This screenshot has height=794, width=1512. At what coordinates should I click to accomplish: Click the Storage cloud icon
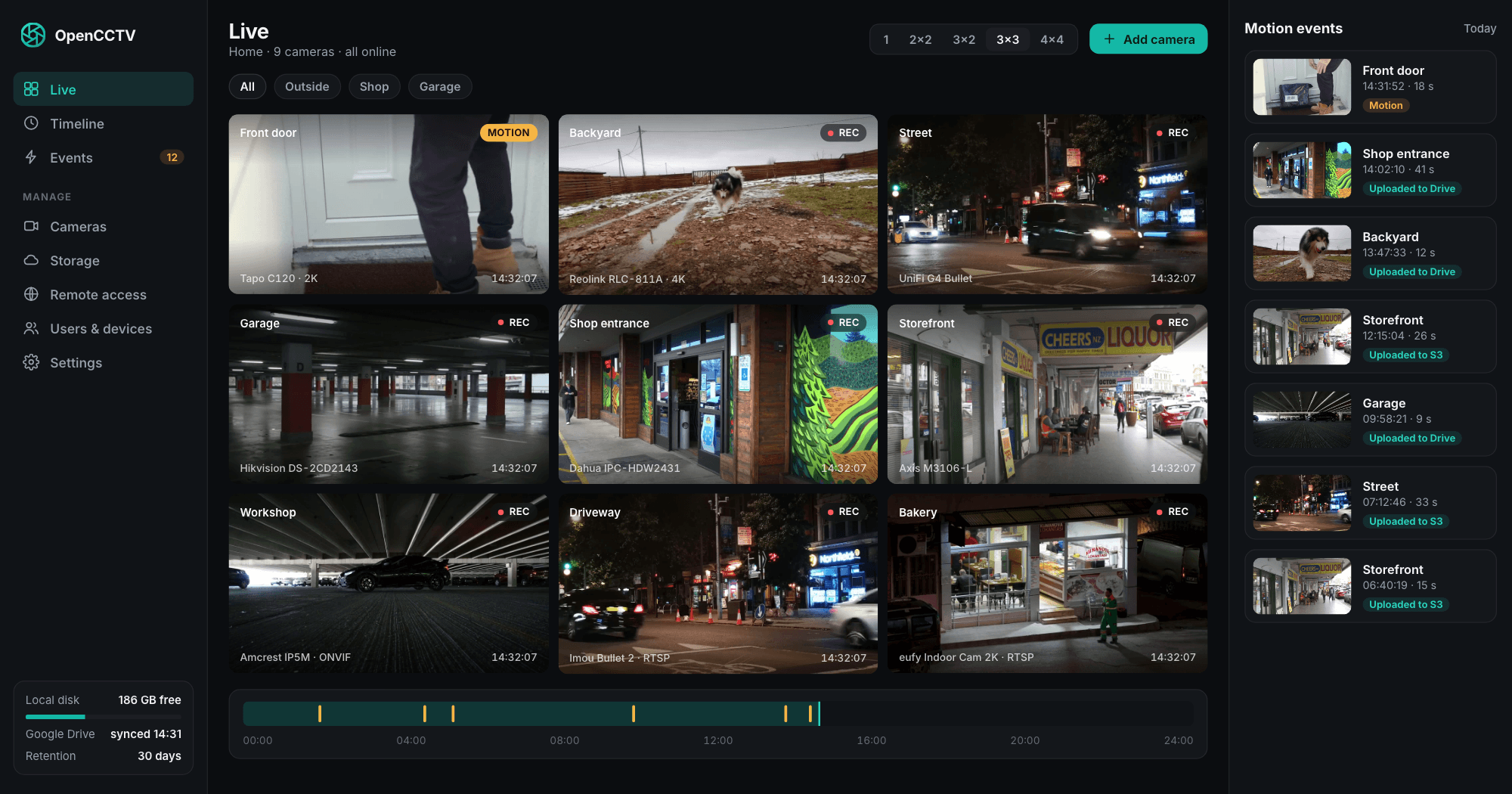31,260
